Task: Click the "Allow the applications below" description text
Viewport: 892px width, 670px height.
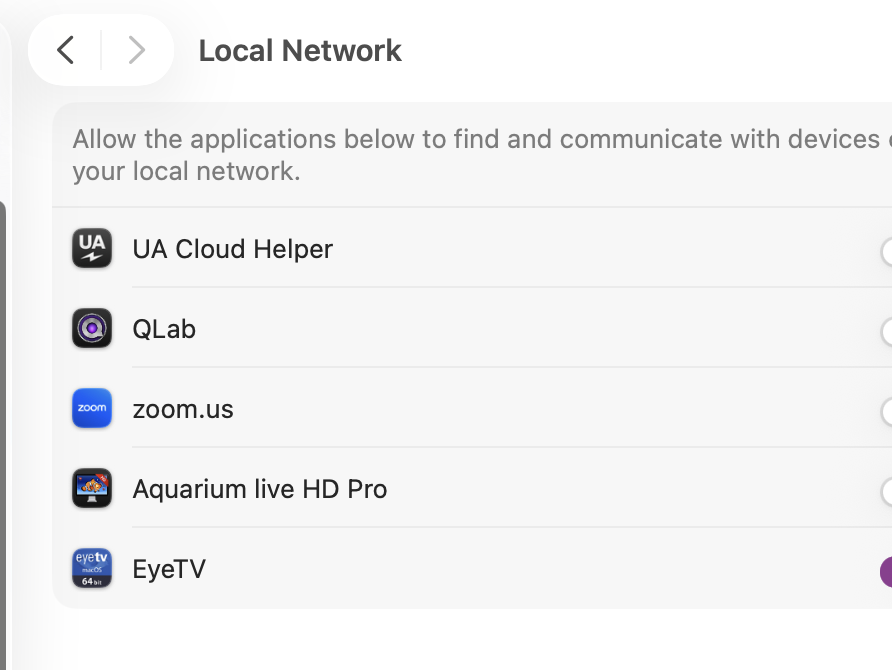Action: coord(482,155)
